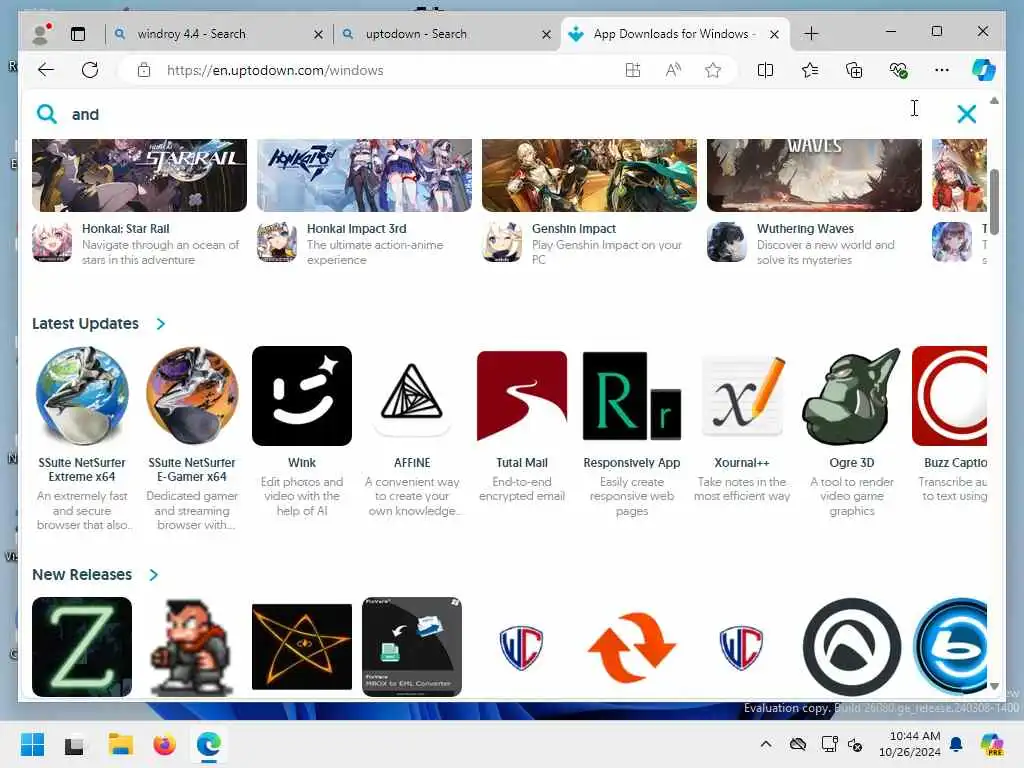Image resolution: width=1024 pixels, height=768 pixels.
Task: Show hidden system tray icons chevron
Action: point(766,744)
